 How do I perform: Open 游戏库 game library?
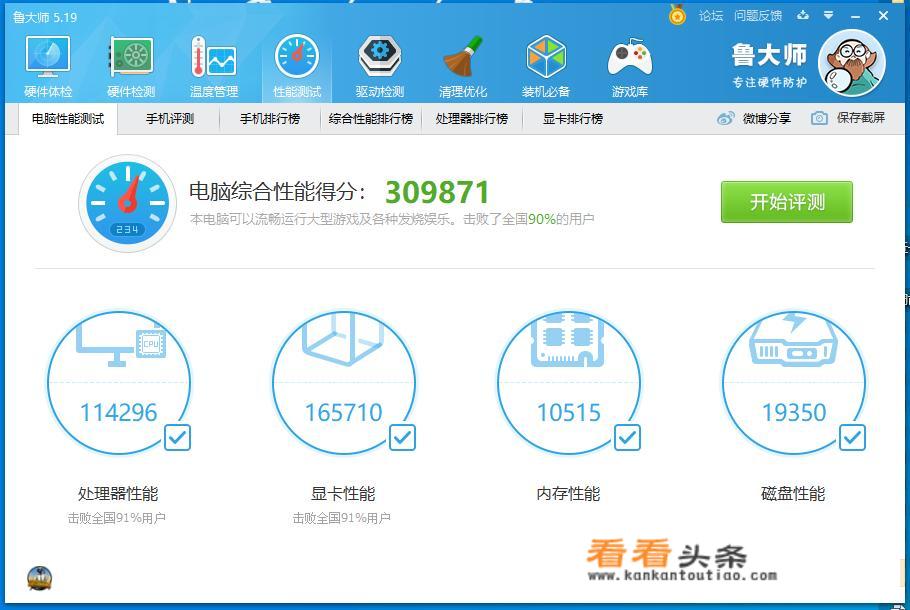[x=630, y=66]
